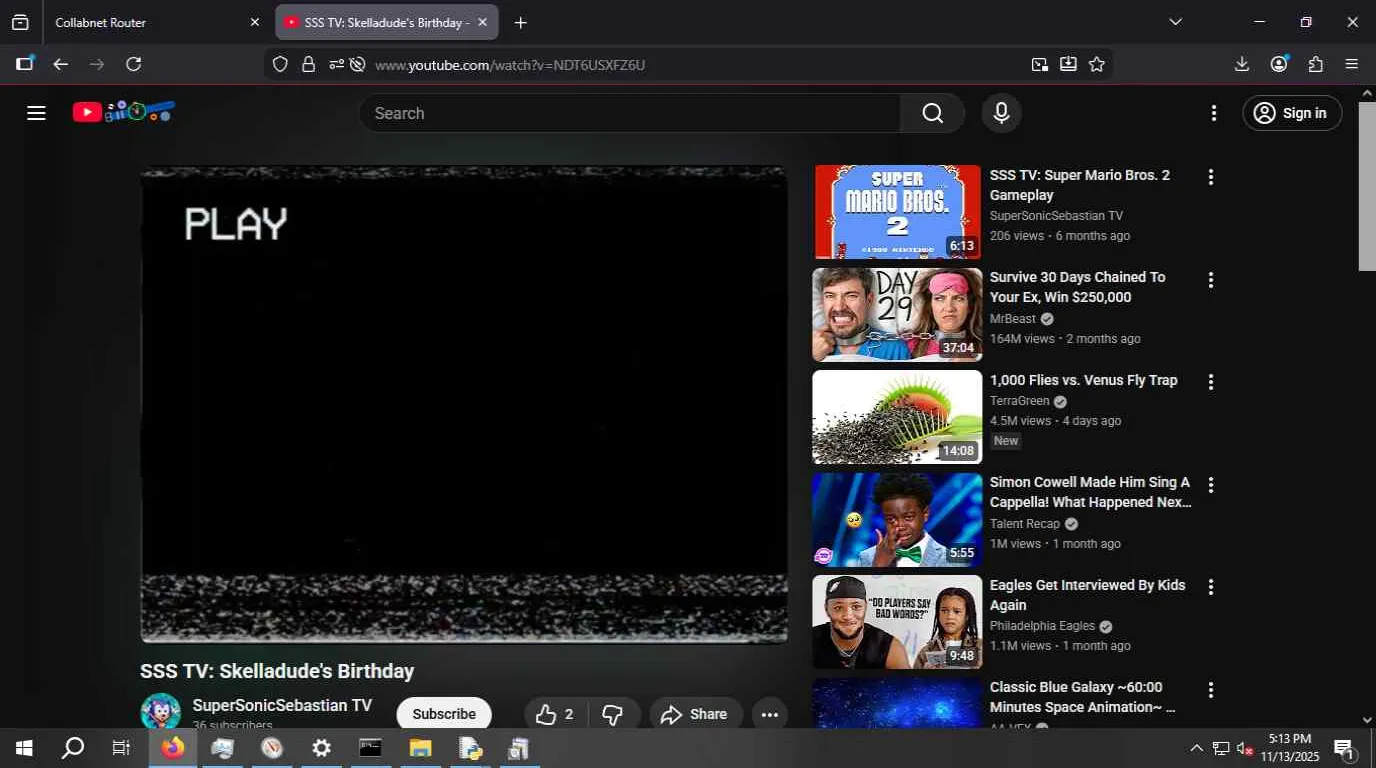1376x768 pixels.
Task: Open the YouTube guide hamburger menu
Action: pyautogui.click(x=36, y=113)
